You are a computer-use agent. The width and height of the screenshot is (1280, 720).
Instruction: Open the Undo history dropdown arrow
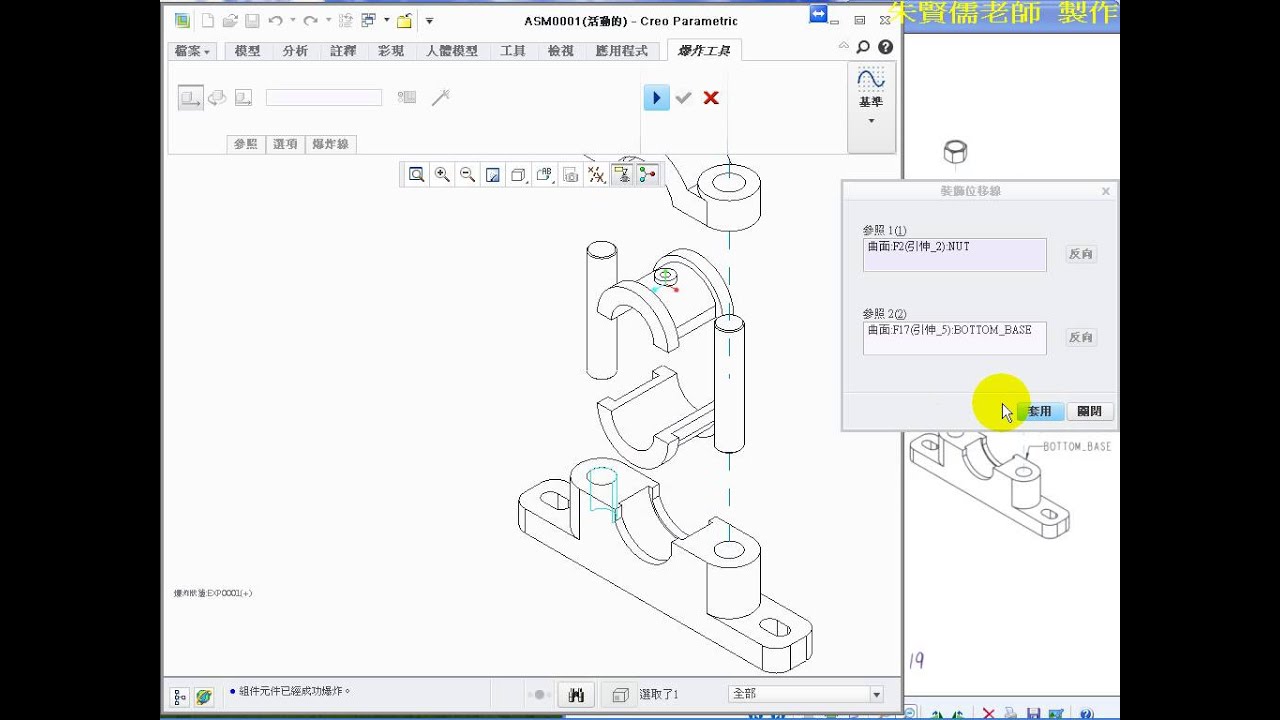[x=293, y=21]
